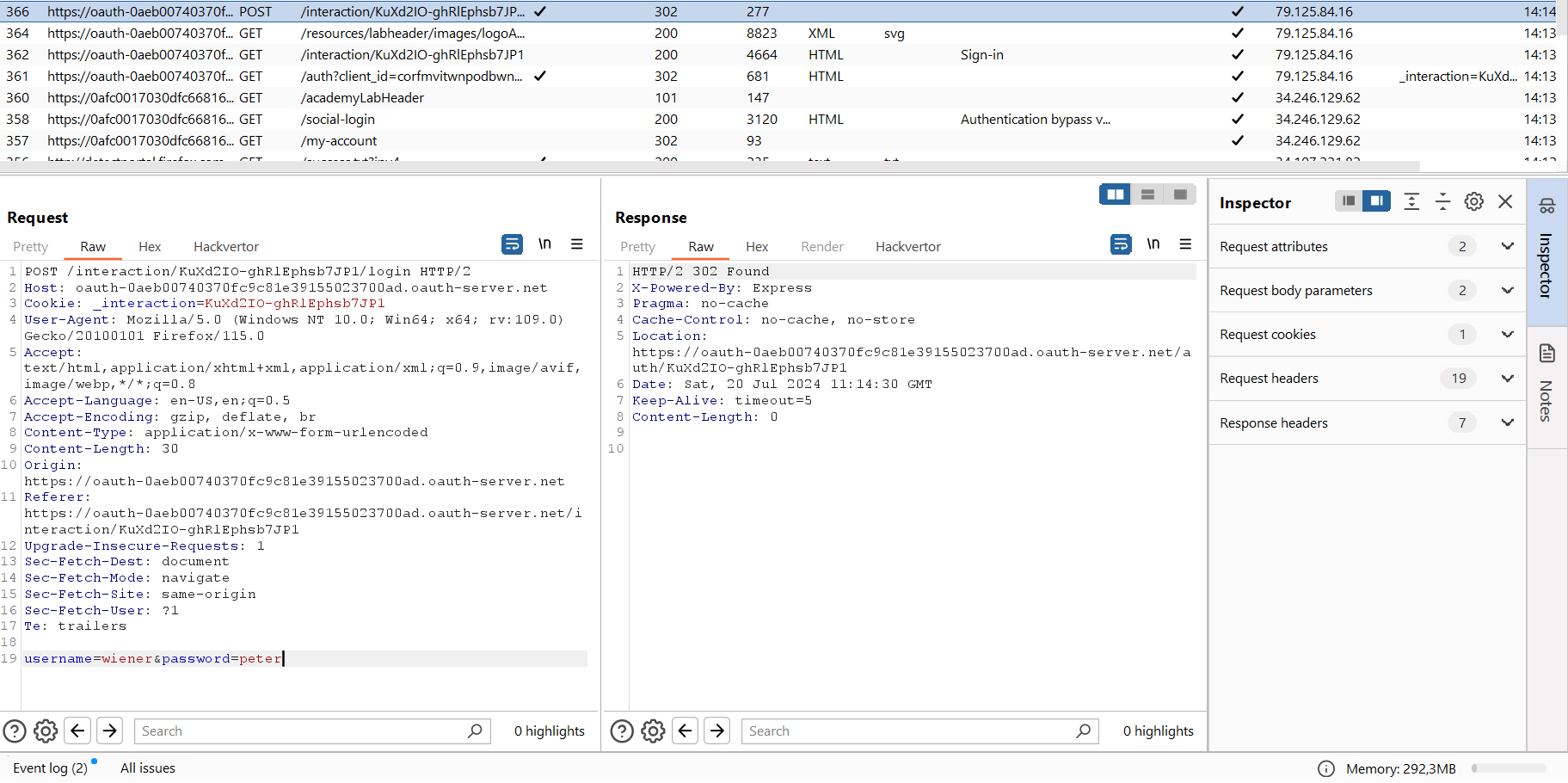Click Response headers count badge 7
The height and width of the screenshot is (783, 1568).
(x=1462, y=422)
